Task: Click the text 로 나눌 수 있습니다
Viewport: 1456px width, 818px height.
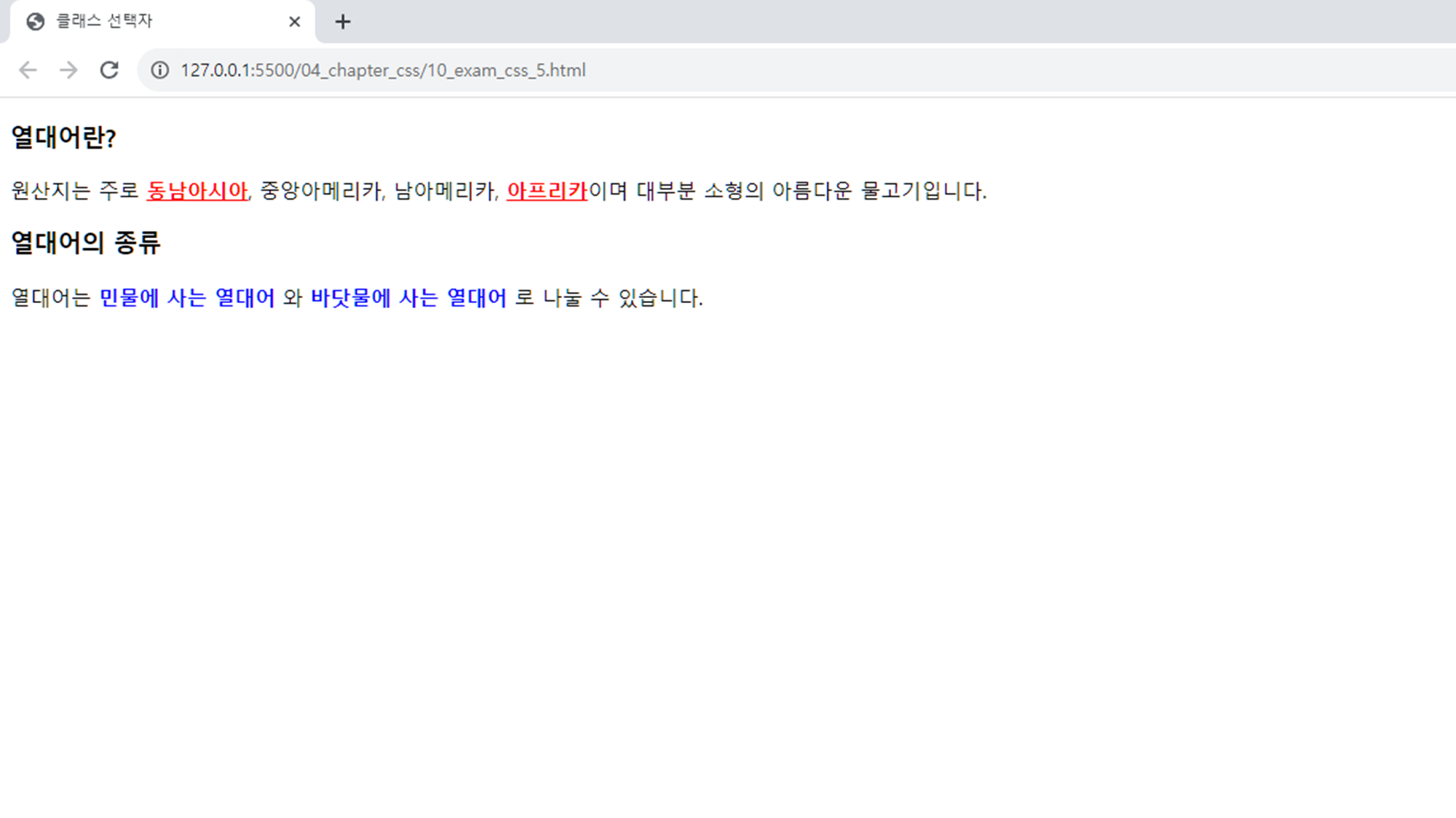Action: [x=609, y=298]
